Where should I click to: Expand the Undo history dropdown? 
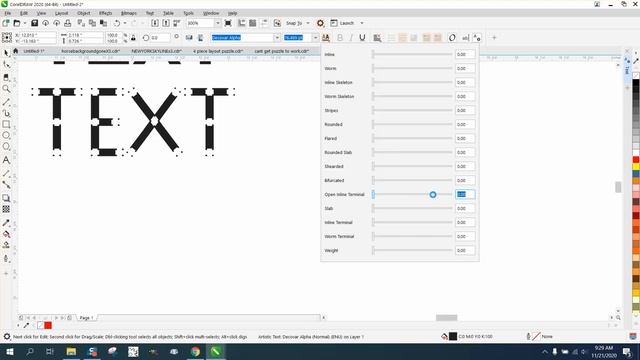125,23
